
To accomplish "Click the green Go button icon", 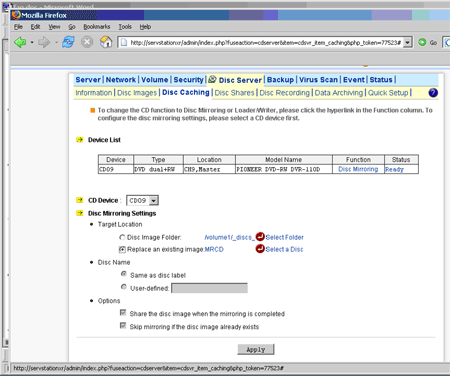I will 422,42.
